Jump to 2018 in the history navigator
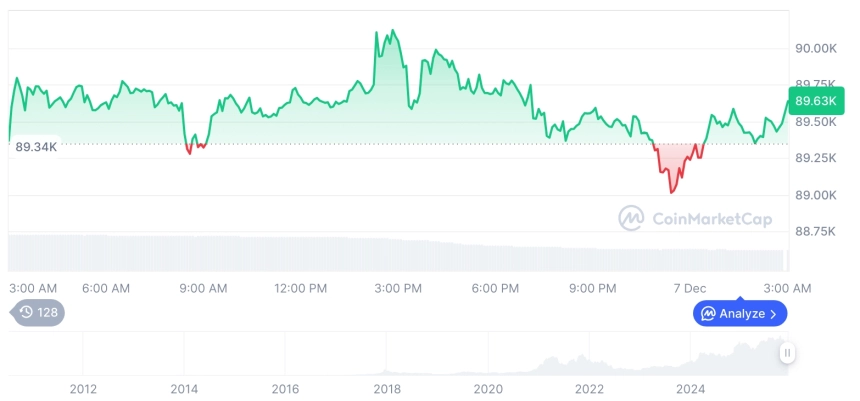 point(387,388)
